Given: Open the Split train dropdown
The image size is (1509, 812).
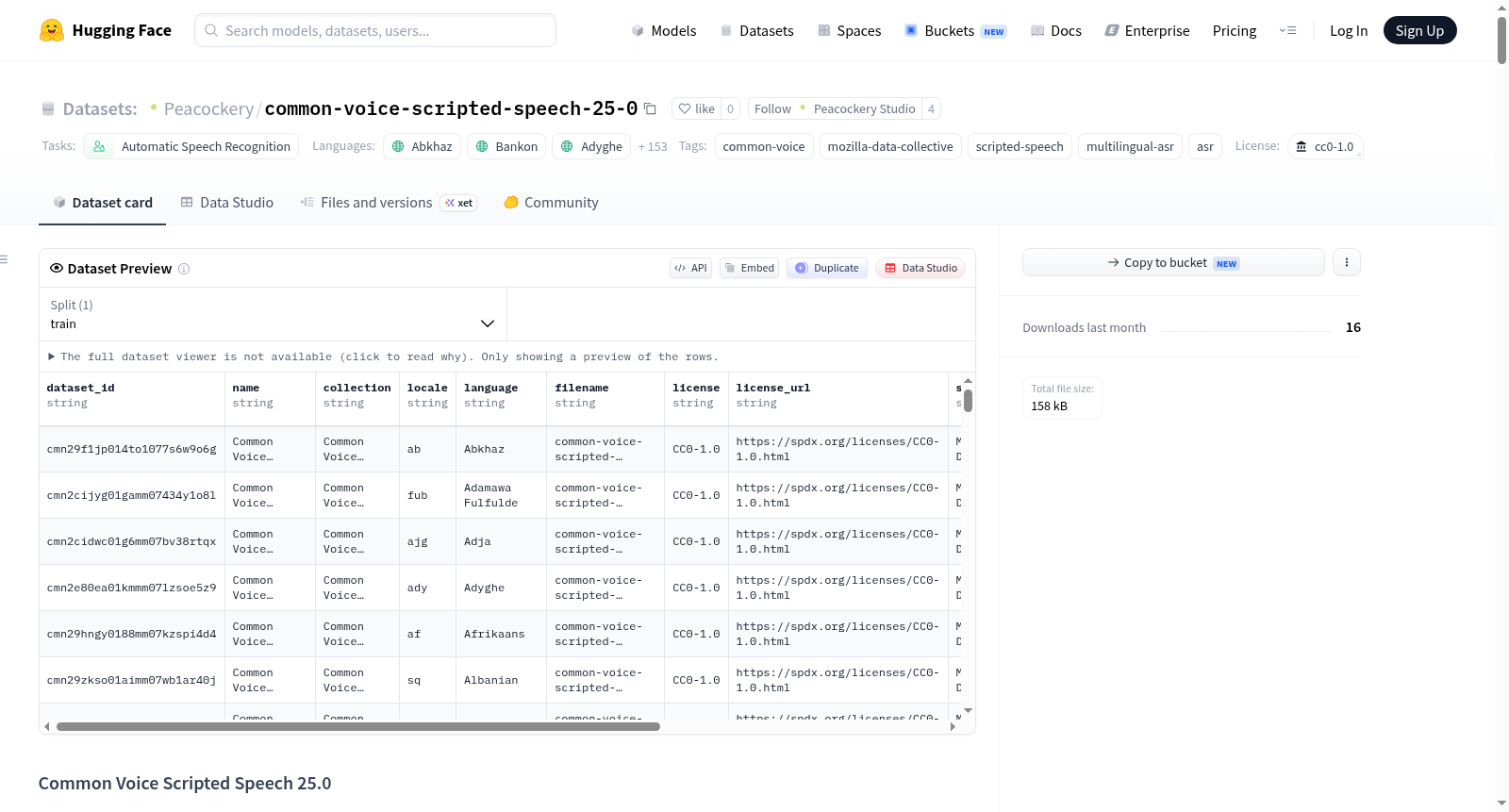Looking at the screenshot, I should 273,314.
